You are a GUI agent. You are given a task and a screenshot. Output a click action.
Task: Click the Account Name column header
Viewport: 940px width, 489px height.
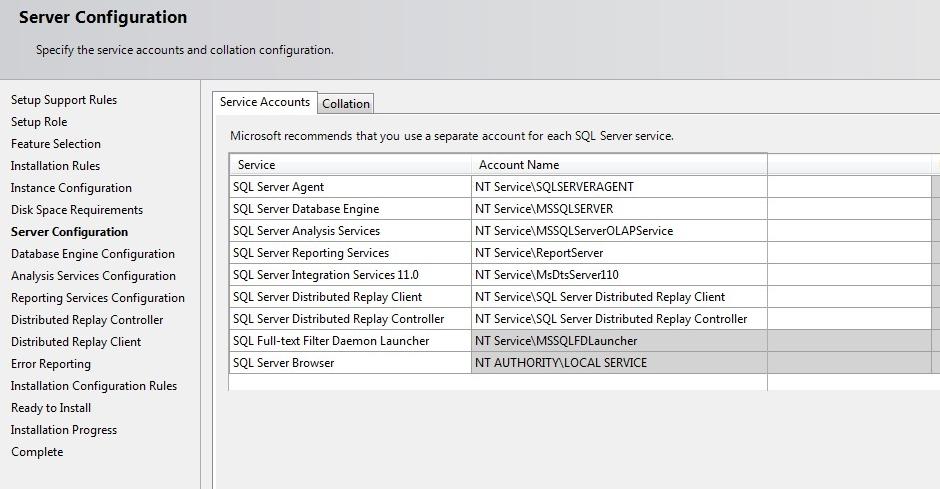[619, 165]
